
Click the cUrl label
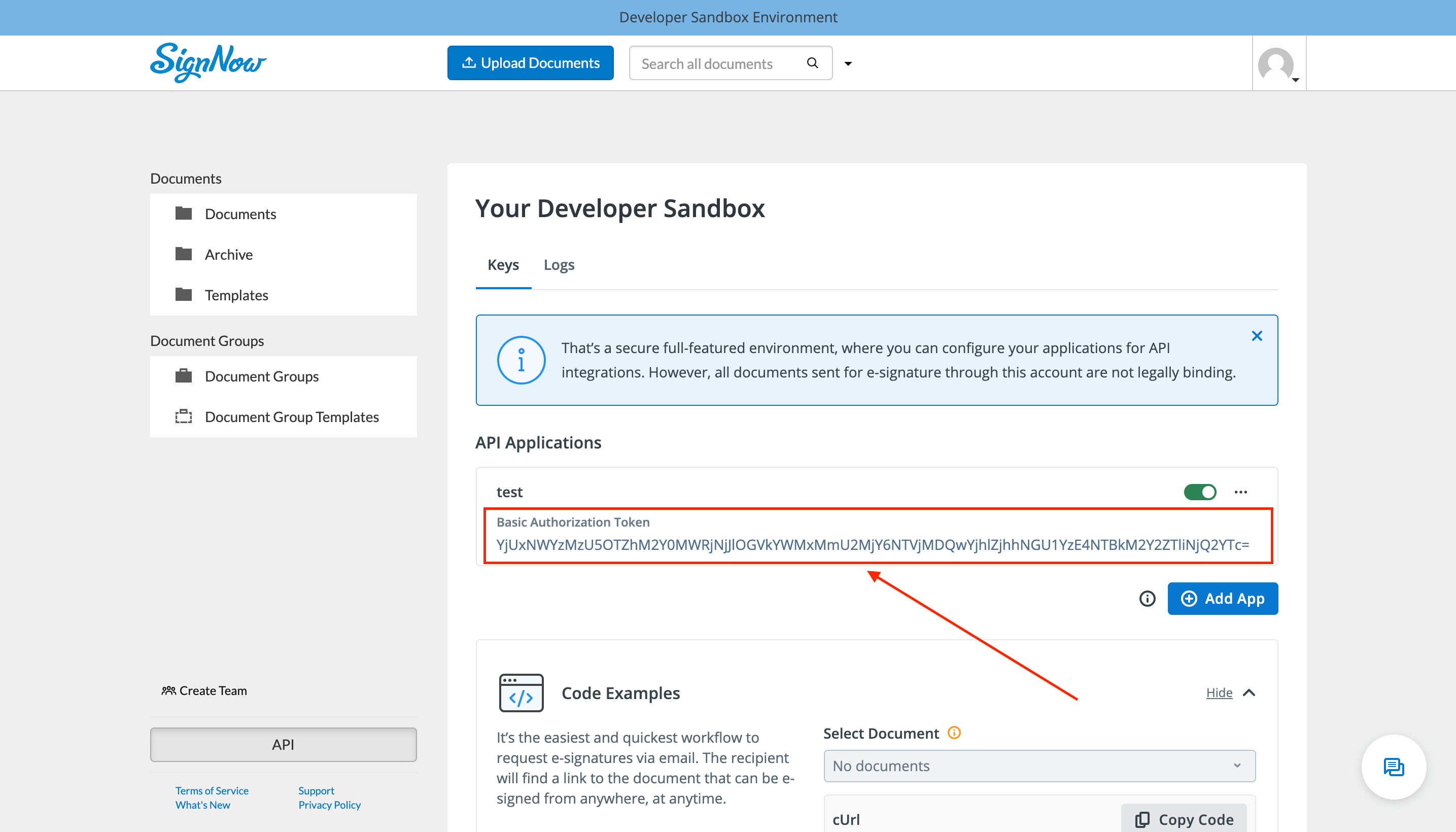tap(846, 819)
